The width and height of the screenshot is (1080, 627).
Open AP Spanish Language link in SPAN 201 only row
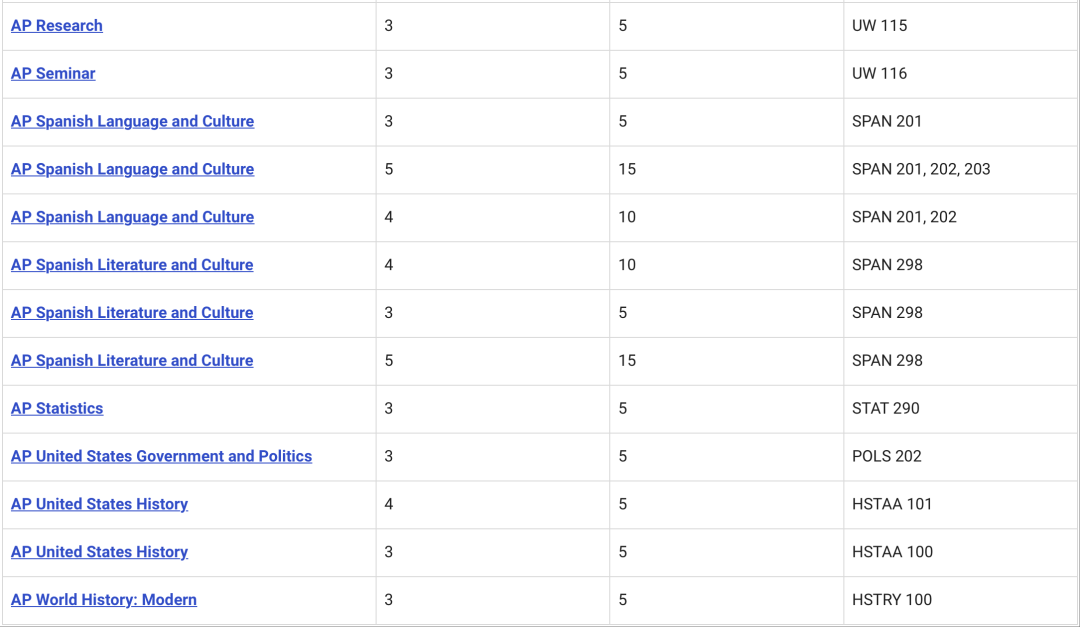click(132, 122)
